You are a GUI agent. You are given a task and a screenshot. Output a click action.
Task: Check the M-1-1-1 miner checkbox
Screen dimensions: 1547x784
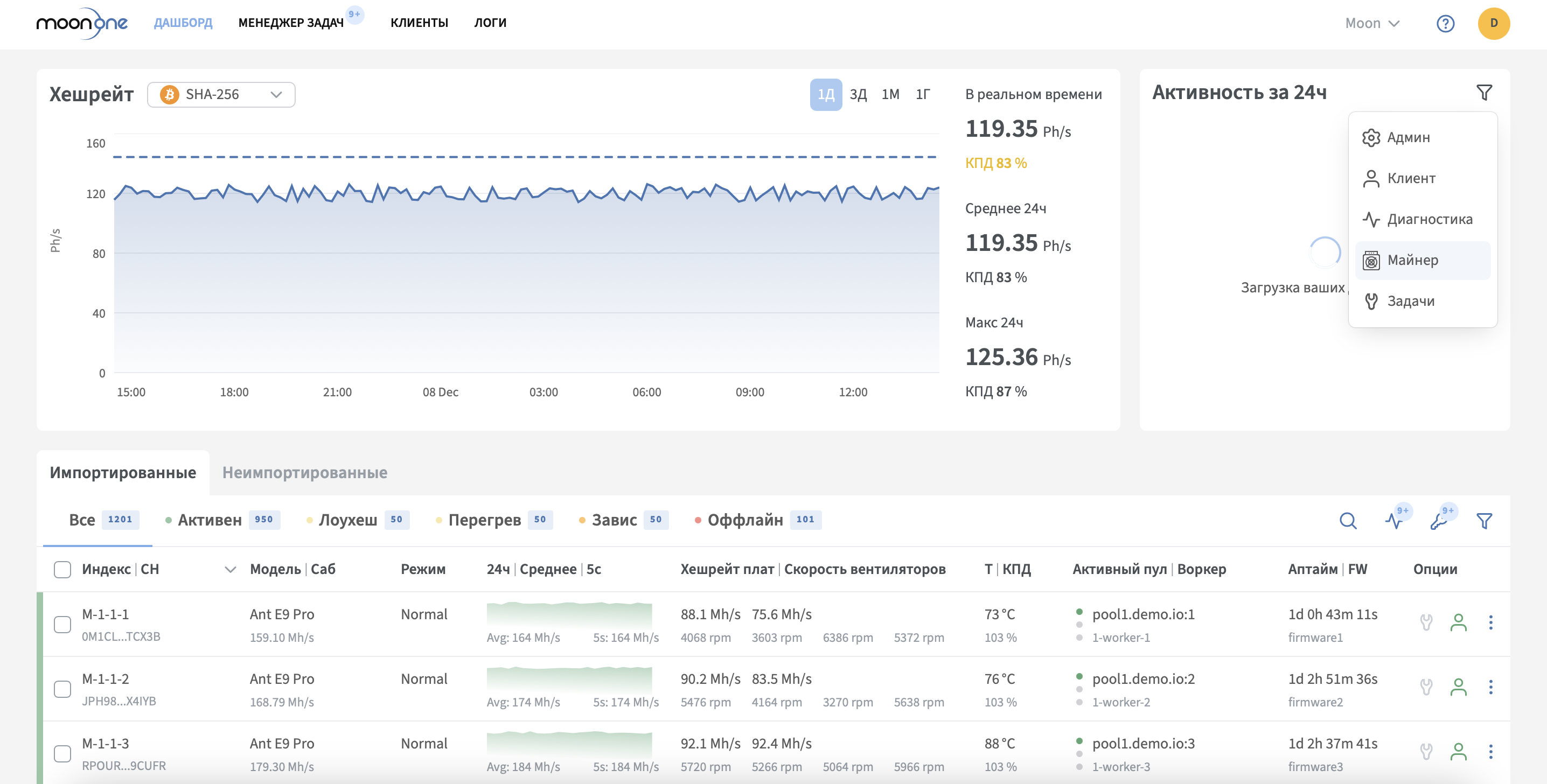62,624
